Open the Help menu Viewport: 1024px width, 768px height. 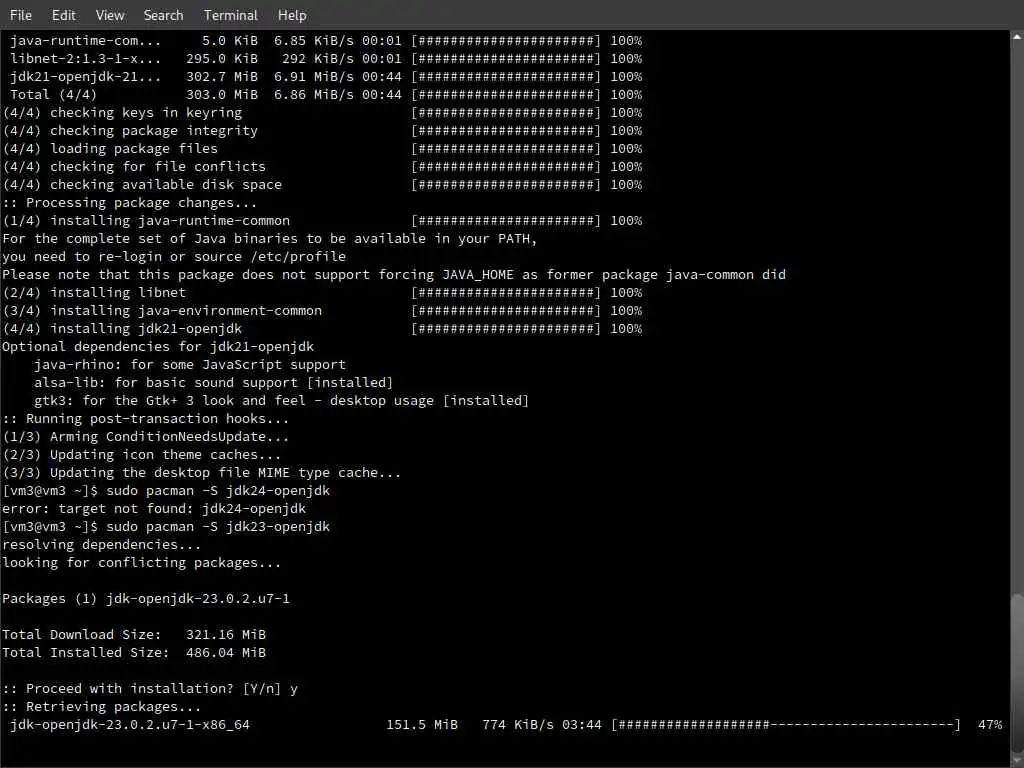292,15
